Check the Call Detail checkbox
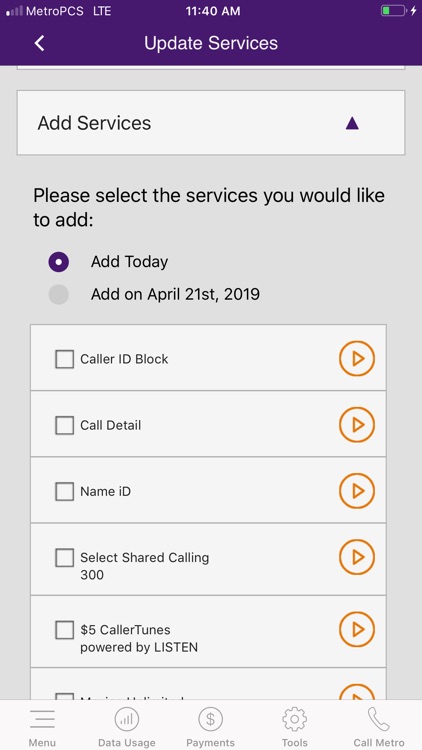Viewport: 422px width, 750px height. 65,425
